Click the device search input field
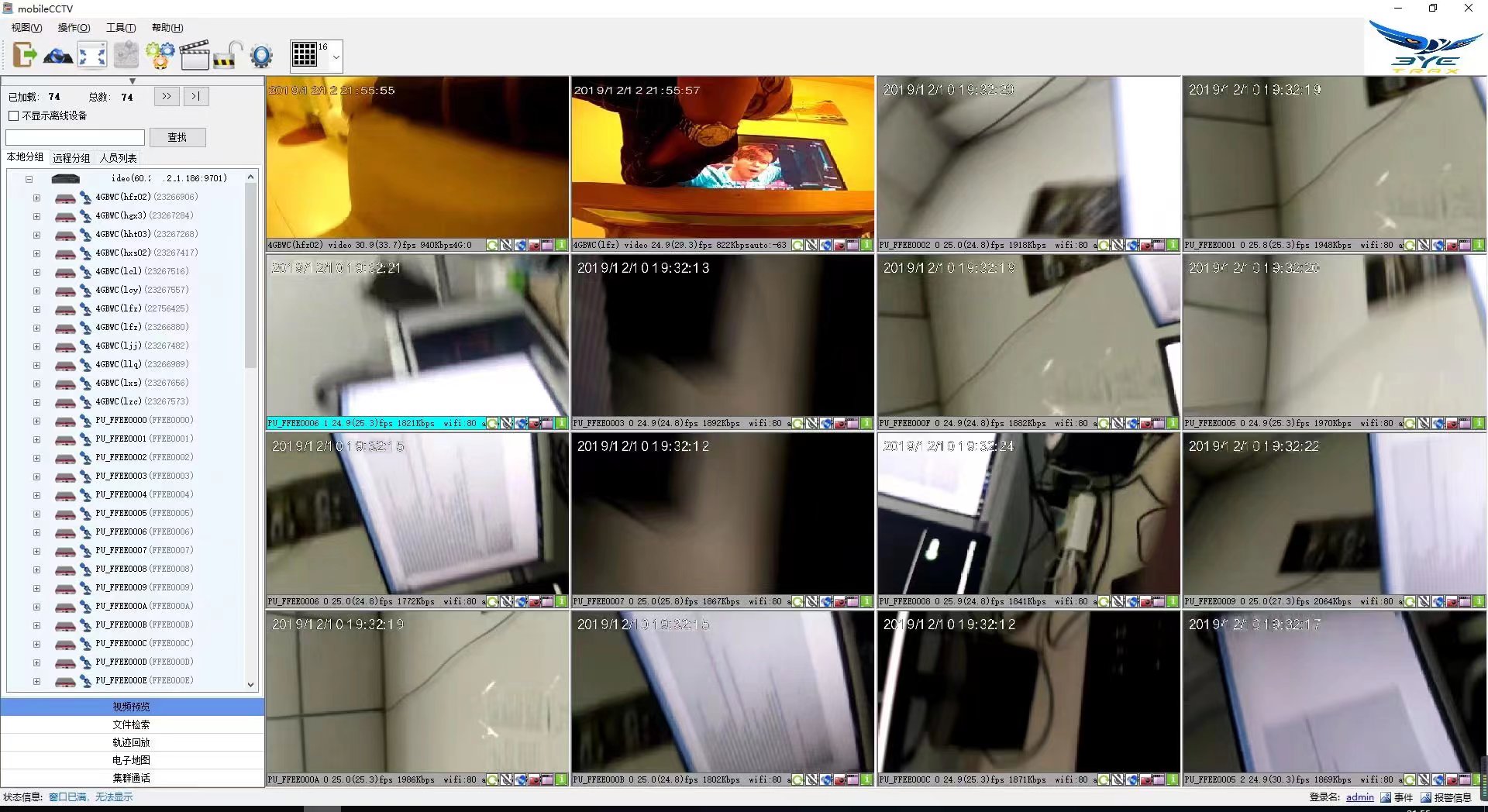The height and width of the screenshot is (812, 1488). coord(75,137)
